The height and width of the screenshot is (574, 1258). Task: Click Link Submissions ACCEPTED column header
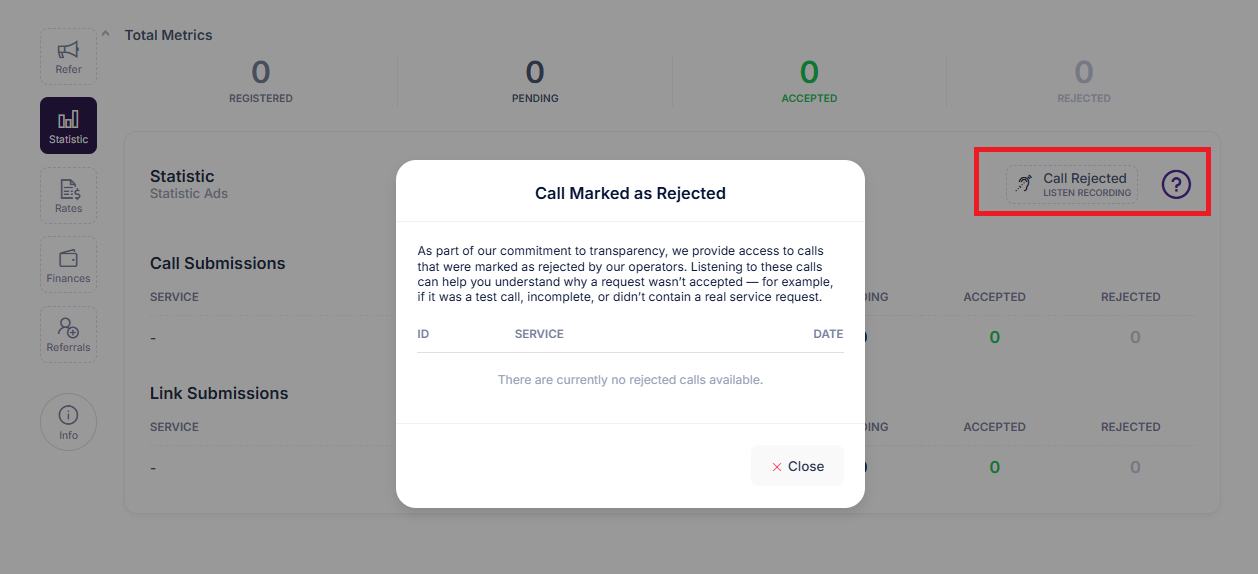click(x=994, y=427)
